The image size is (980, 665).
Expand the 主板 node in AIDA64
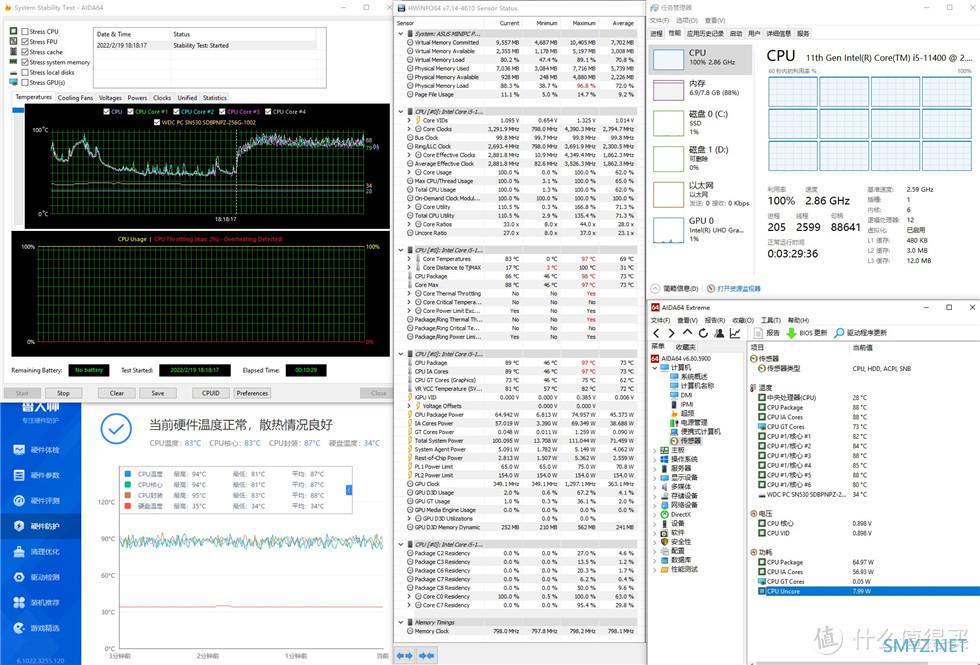pyautogui.click(x=655, y=450)
